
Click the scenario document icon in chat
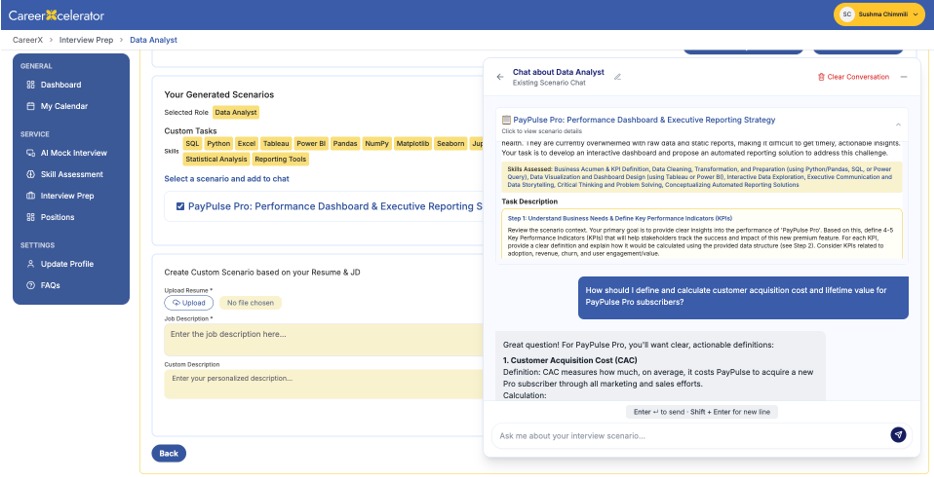[x=506, y=120]
